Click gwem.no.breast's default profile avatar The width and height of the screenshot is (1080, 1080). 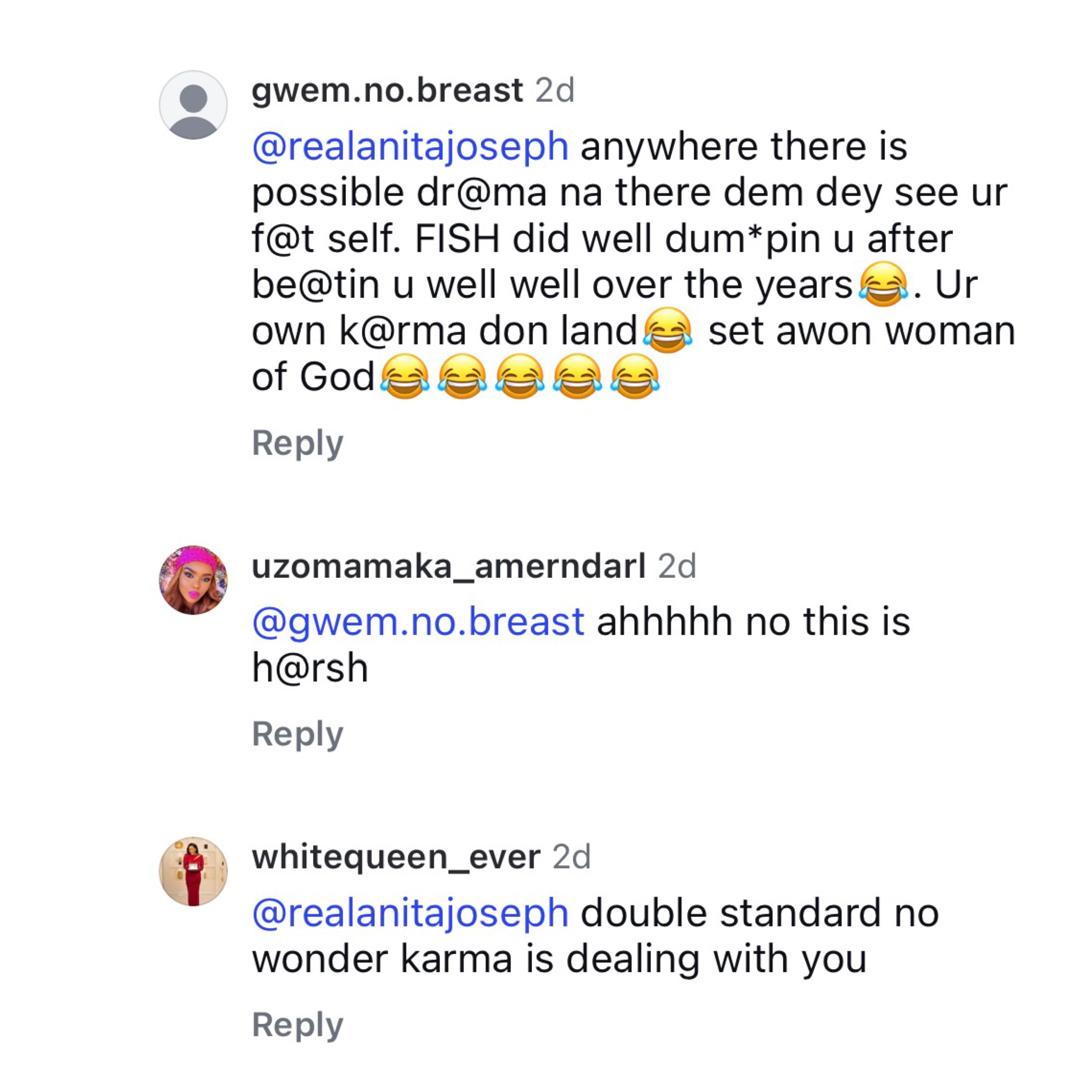point(193,105)
